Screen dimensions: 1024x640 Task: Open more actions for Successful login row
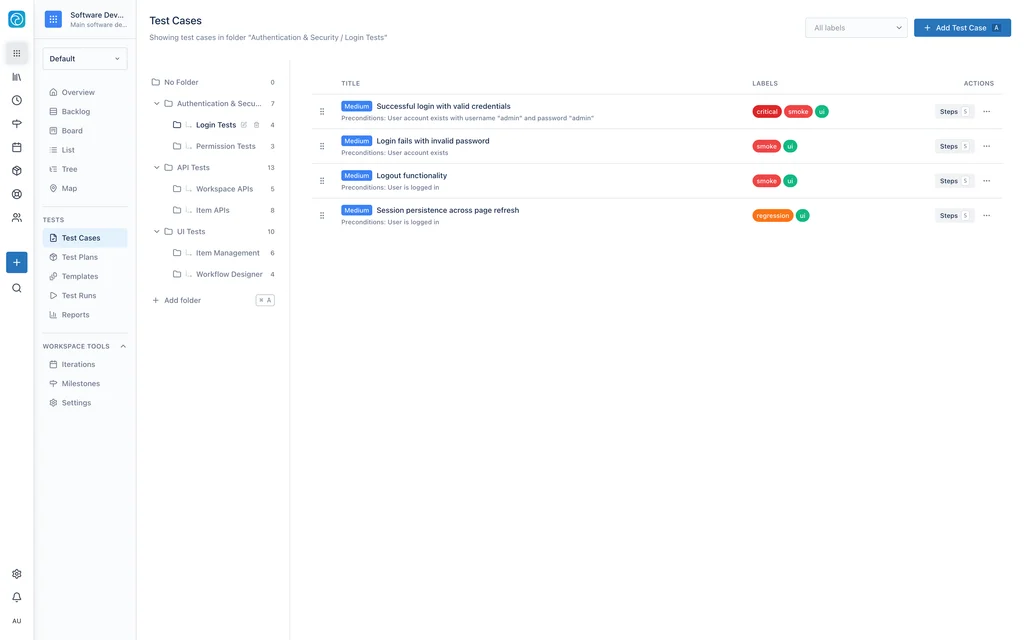987,112
